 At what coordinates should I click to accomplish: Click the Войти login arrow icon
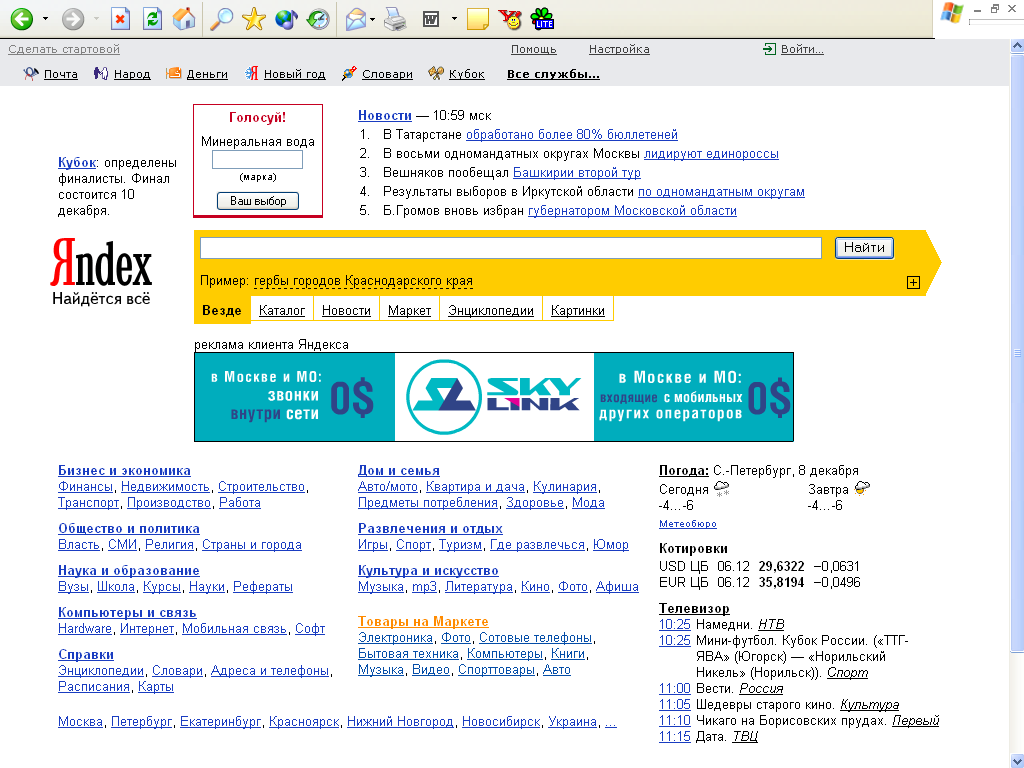pyautogui.click(x=769, y=49)
